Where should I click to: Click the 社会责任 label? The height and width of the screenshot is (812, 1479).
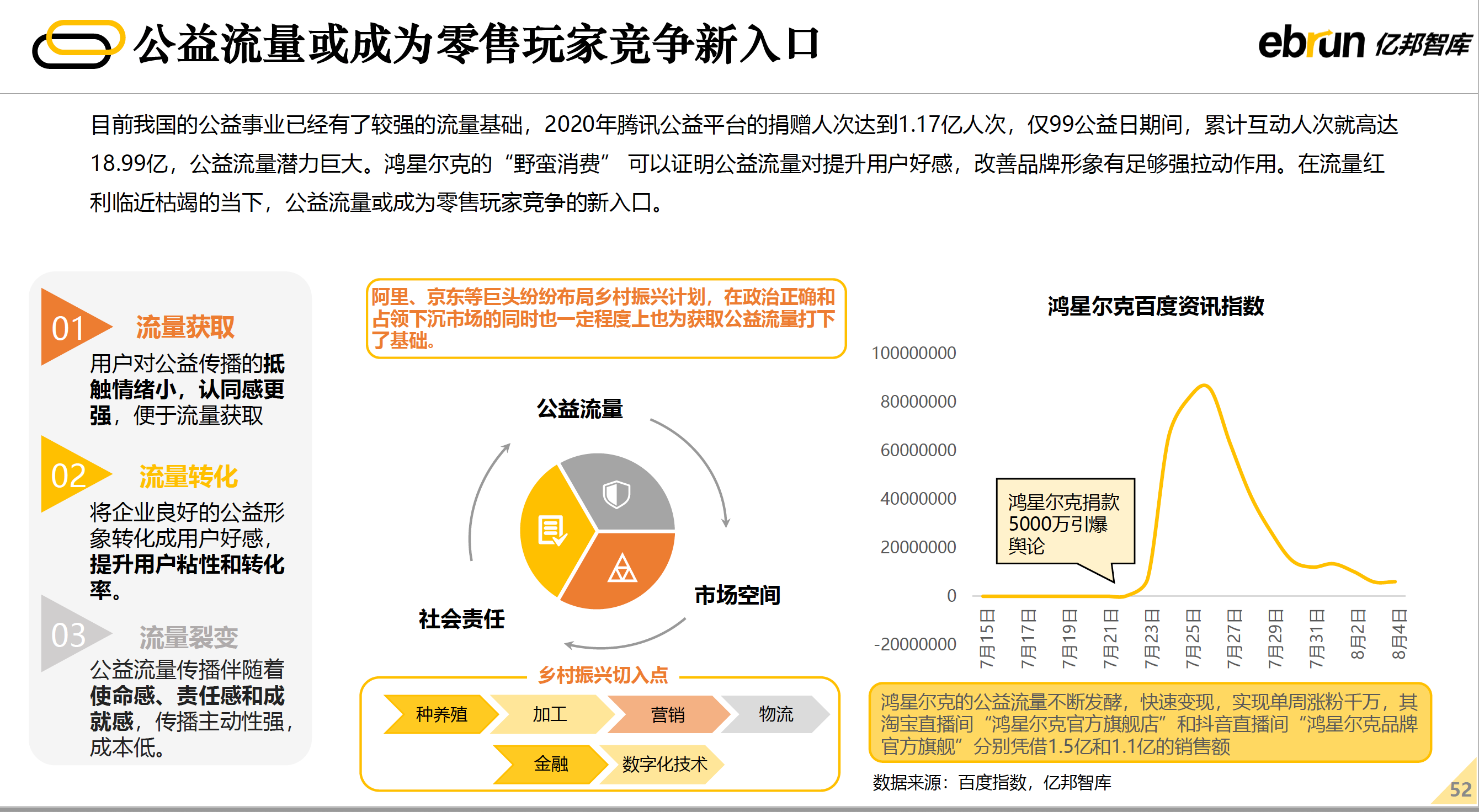[x=461, y=619]
